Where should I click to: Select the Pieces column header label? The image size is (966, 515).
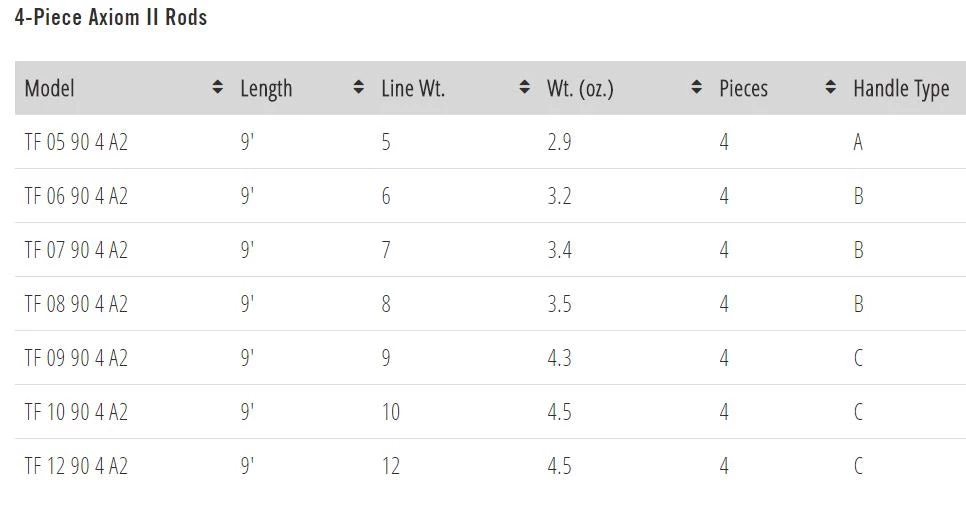(743, 88)
